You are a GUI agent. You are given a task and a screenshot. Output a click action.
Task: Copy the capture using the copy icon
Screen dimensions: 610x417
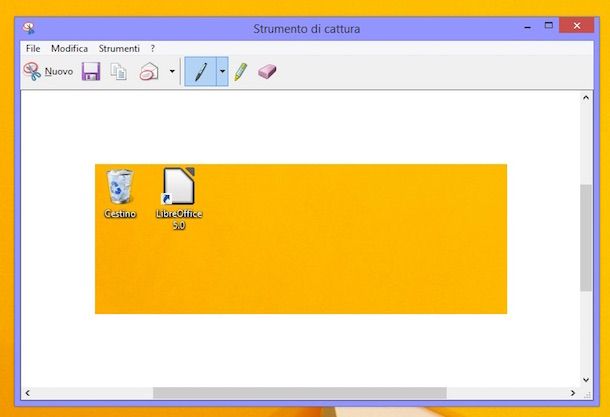(x=119, y=72)
